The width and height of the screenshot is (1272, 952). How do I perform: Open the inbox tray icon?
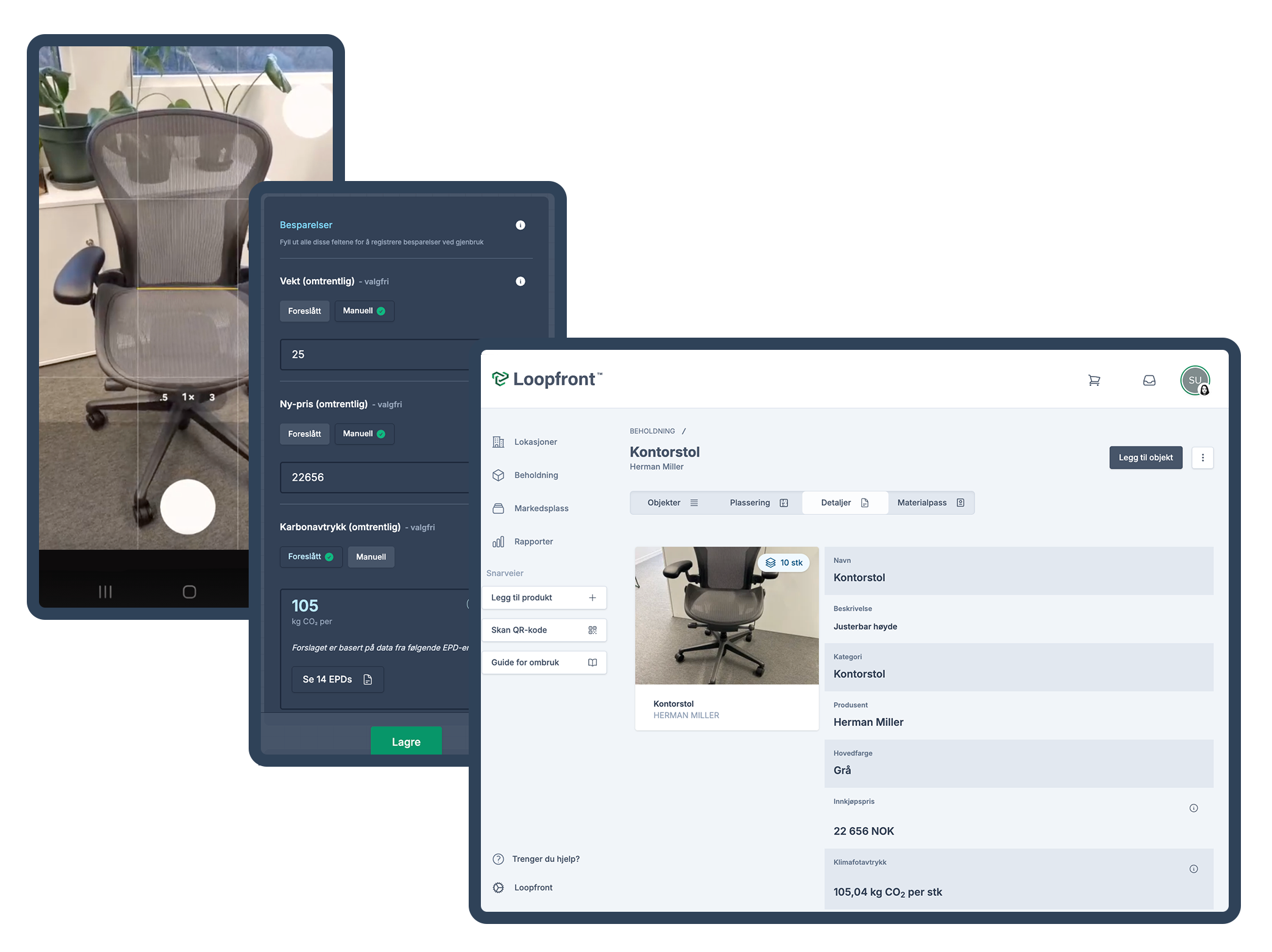pyautogui.click(x=1149, y=380)
